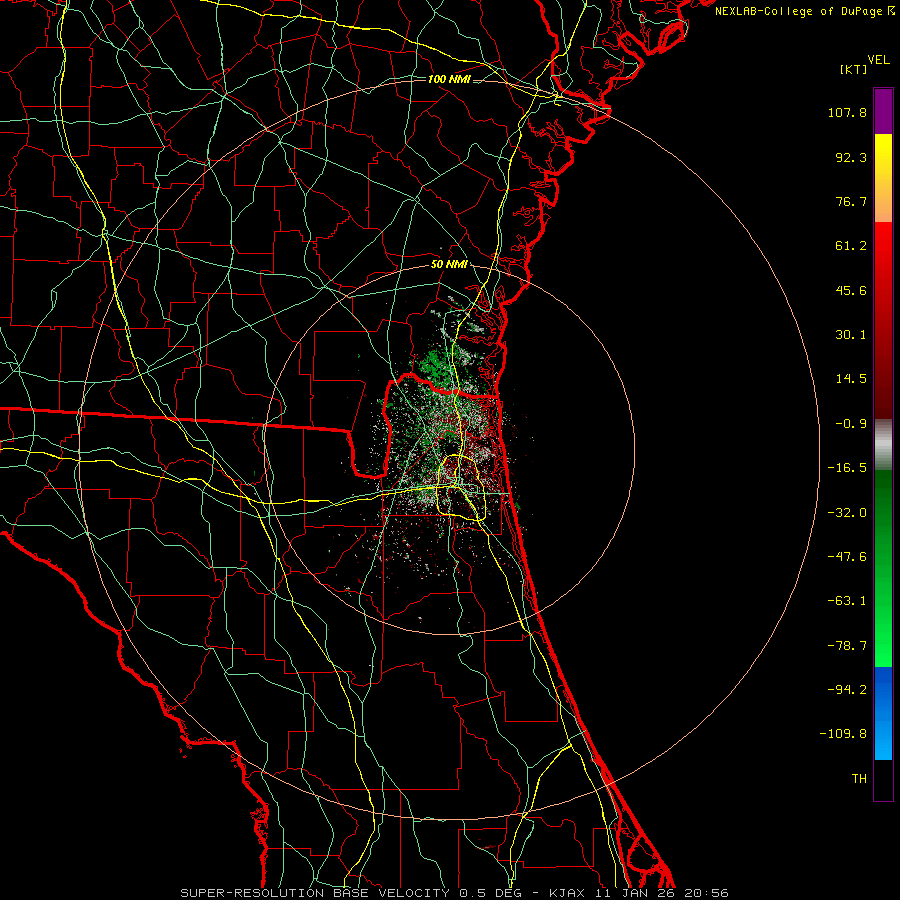This screenshot has width=900, height=900.
Task: Click the VEL legend title
Action: click(878, 60)
